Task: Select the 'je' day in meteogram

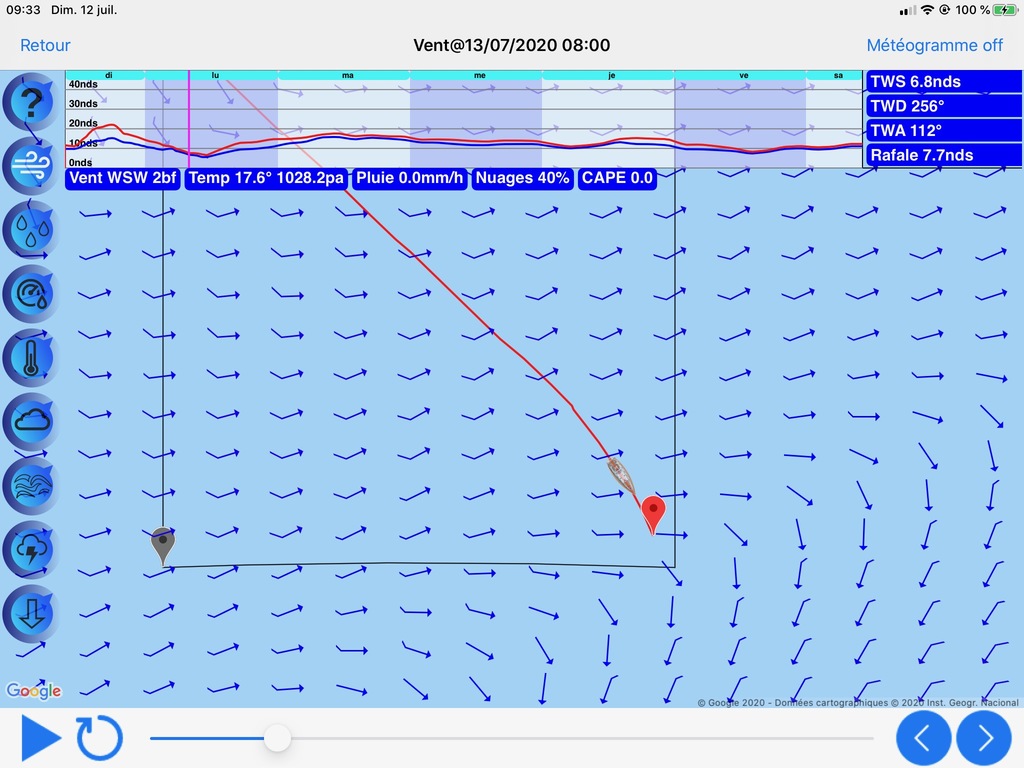Action: [611, 75]
